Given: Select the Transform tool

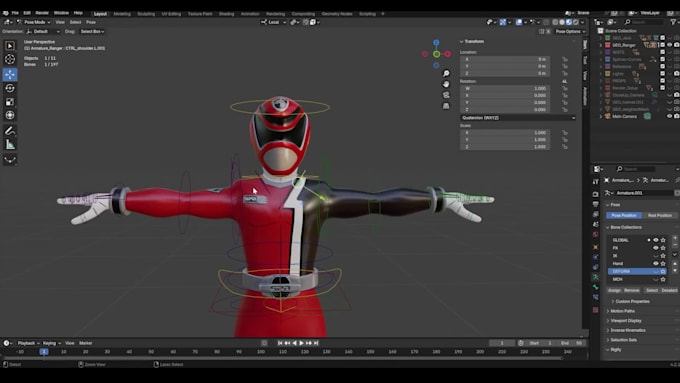Looking at the screenshot, I should click(x=10, y=115).
